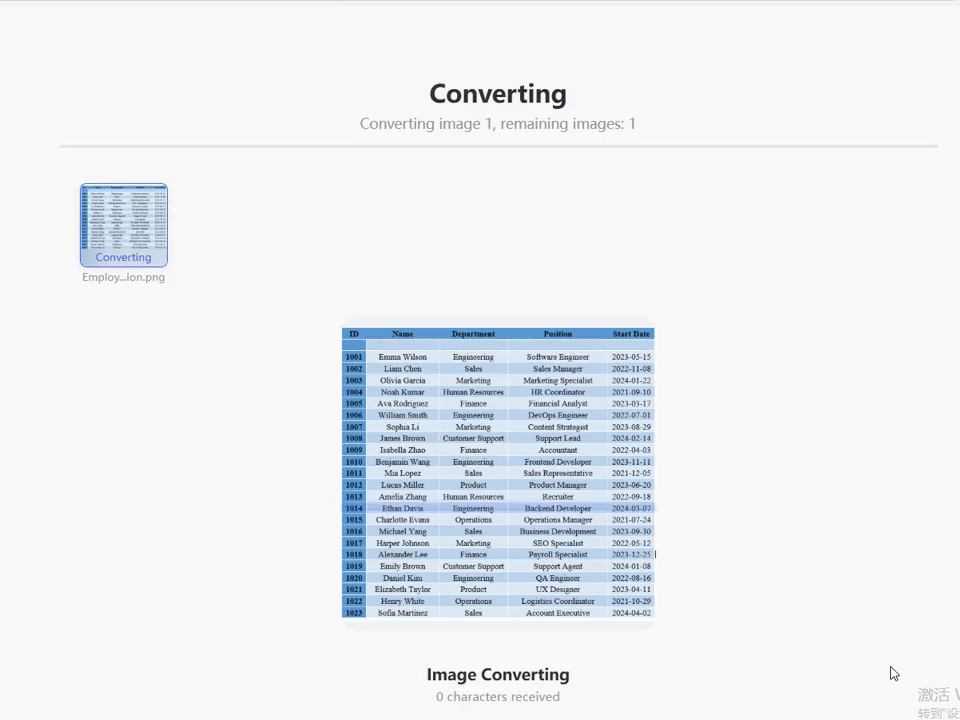Click the Converting page heading
960x720 pixels.
point(498,94)
